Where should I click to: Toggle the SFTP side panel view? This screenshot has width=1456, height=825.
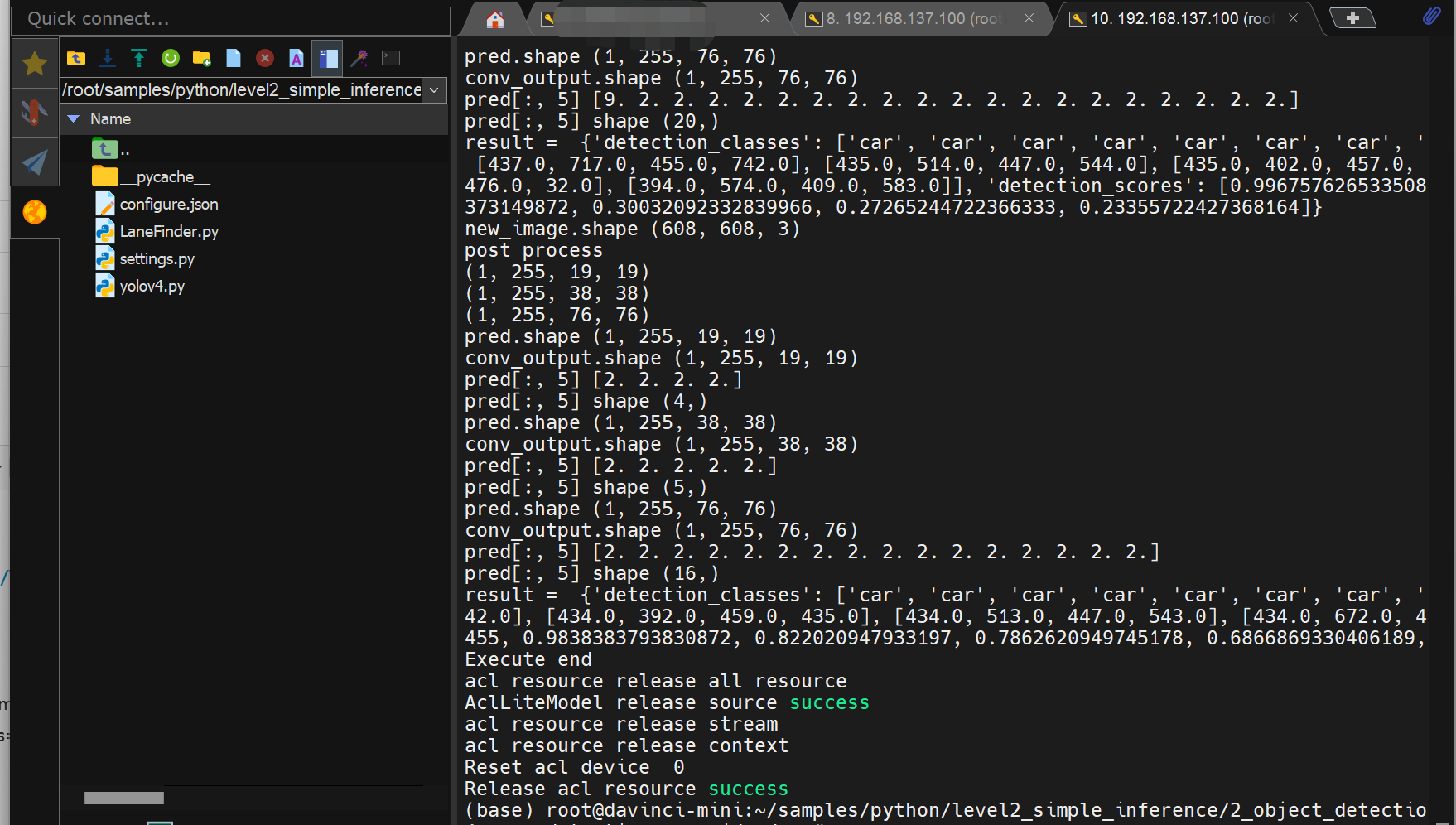327,58
